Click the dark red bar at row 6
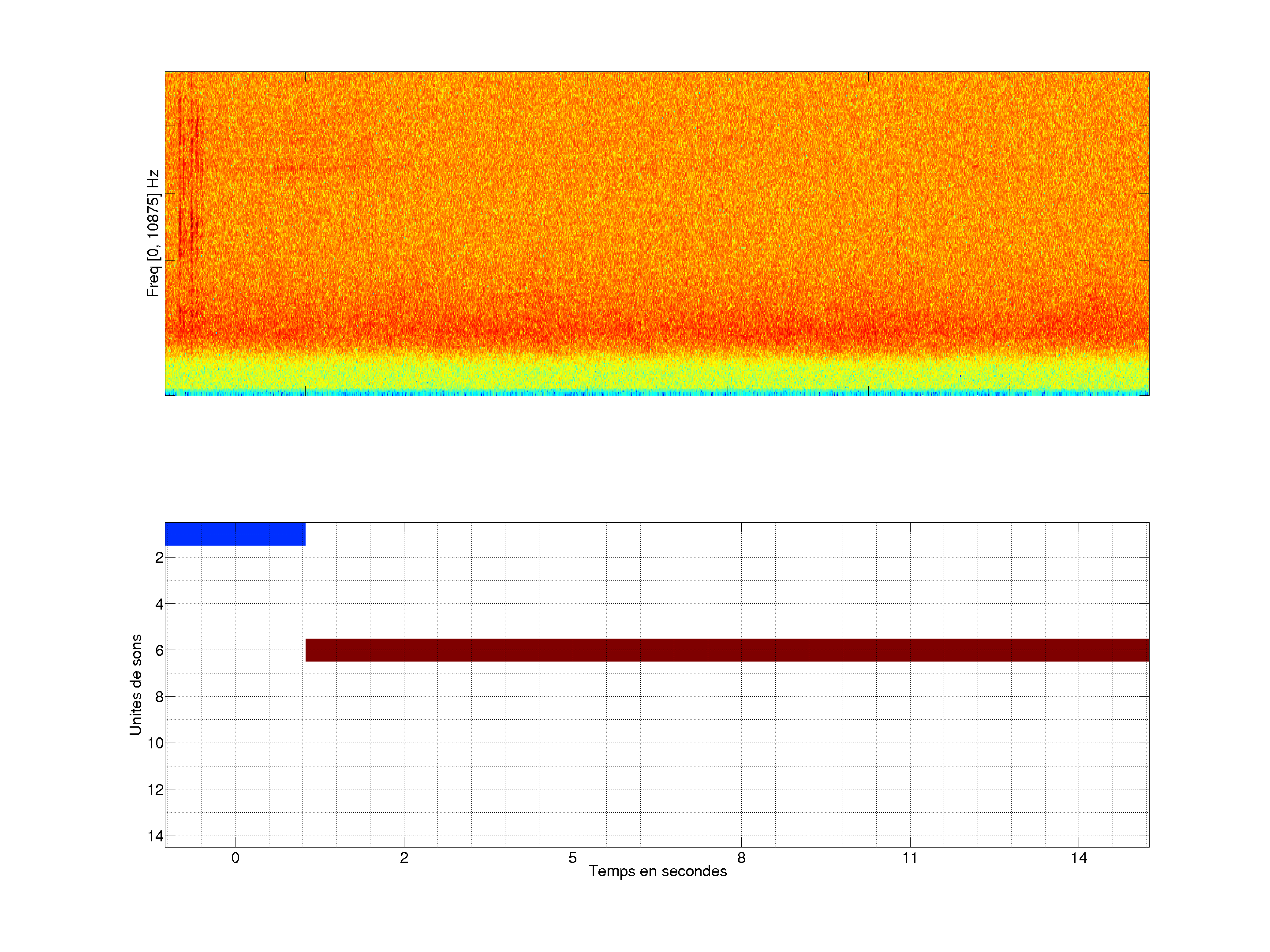Viewport: 1270px width, 952px height. pos(727,650)
